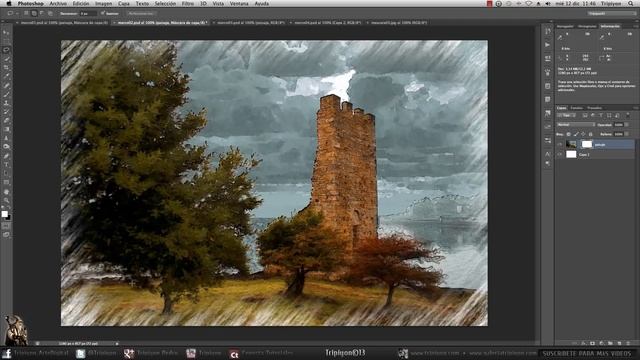640x360 pixels.
Task: Open the blend mode Normal dropdown
Action: coord(576,124)
